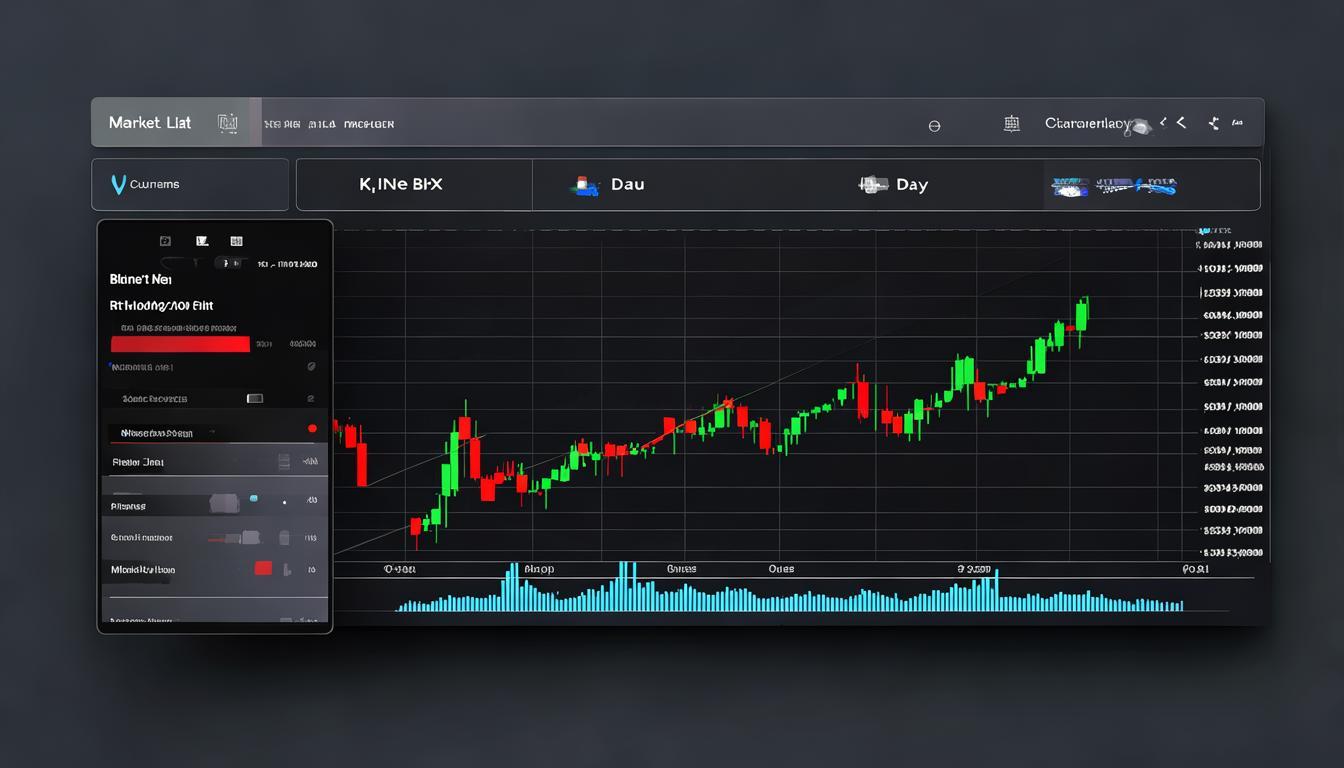The height and width of the screenshot is (768, 1344).
Task: Toggle the pill switch under the panel icons
Action: (230, 263)
